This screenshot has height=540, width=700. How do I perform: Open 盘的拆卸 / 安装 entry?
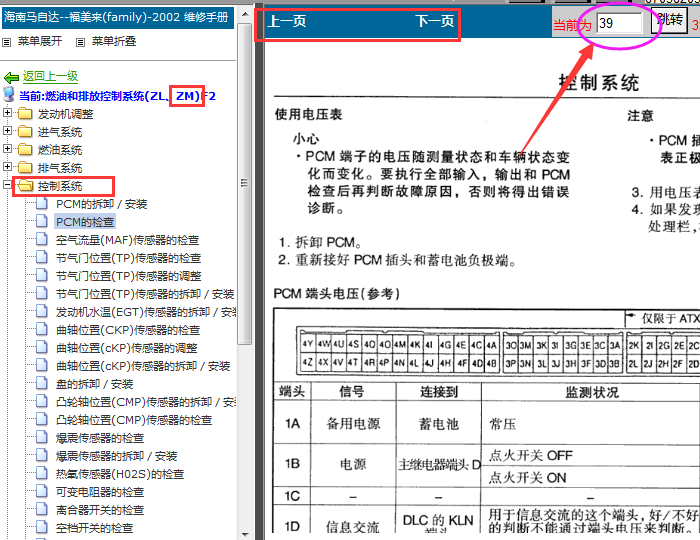pos(94,384)
